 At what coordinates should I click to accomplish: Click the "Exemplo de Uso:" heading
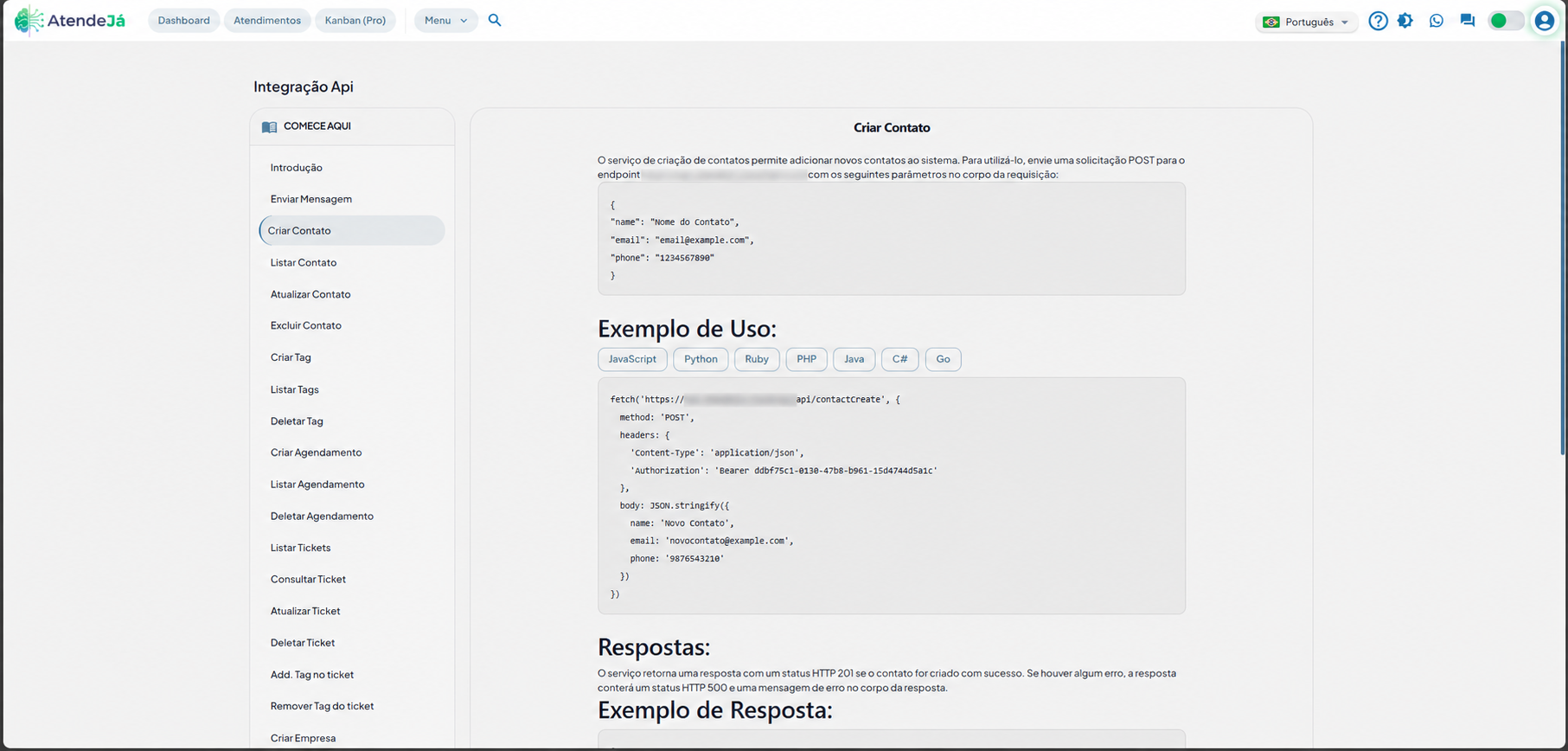[x=687, y=329]
